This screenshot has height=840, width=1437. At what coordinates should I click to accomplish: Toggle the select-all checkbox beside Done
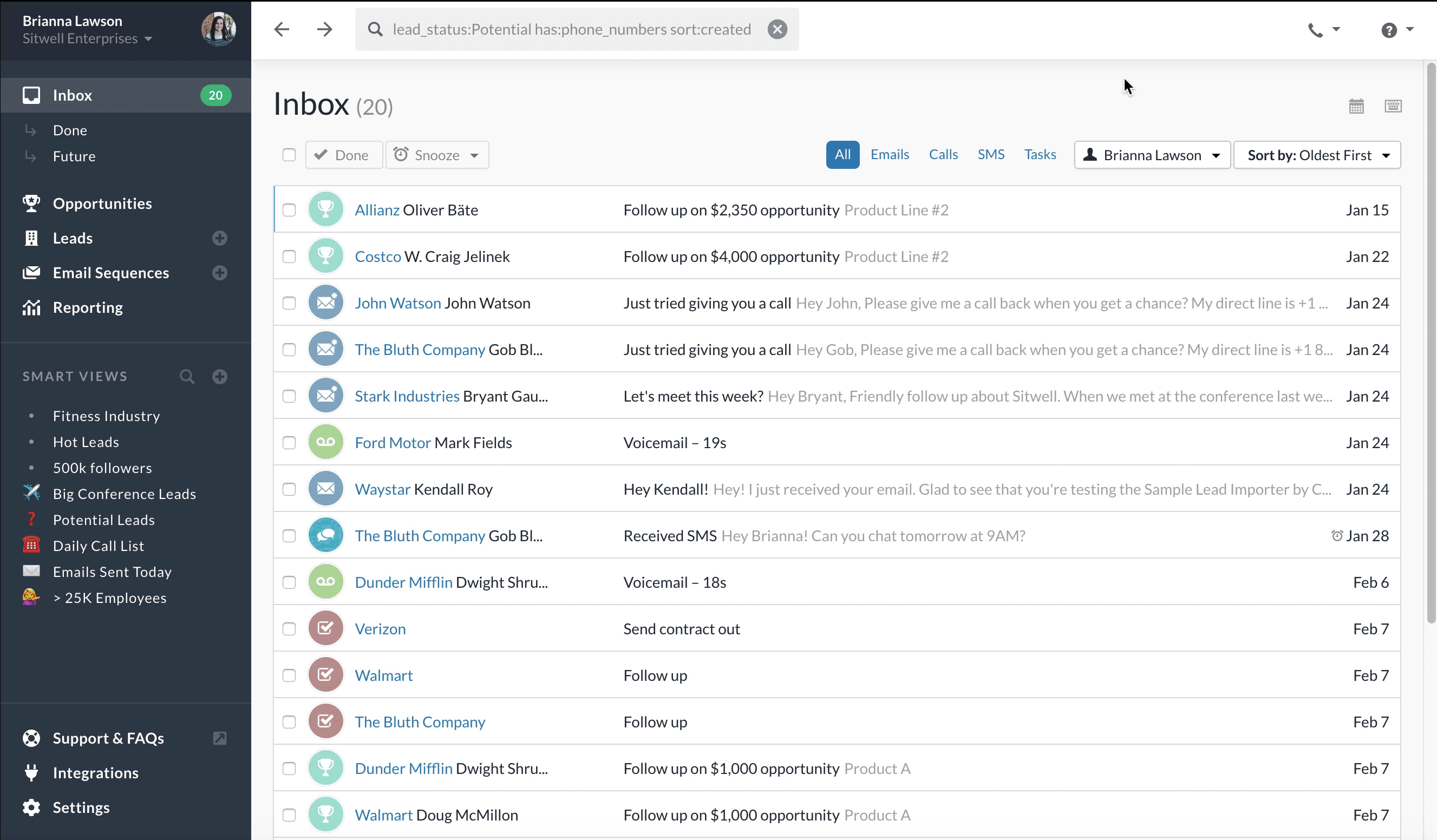pos(289,155)
